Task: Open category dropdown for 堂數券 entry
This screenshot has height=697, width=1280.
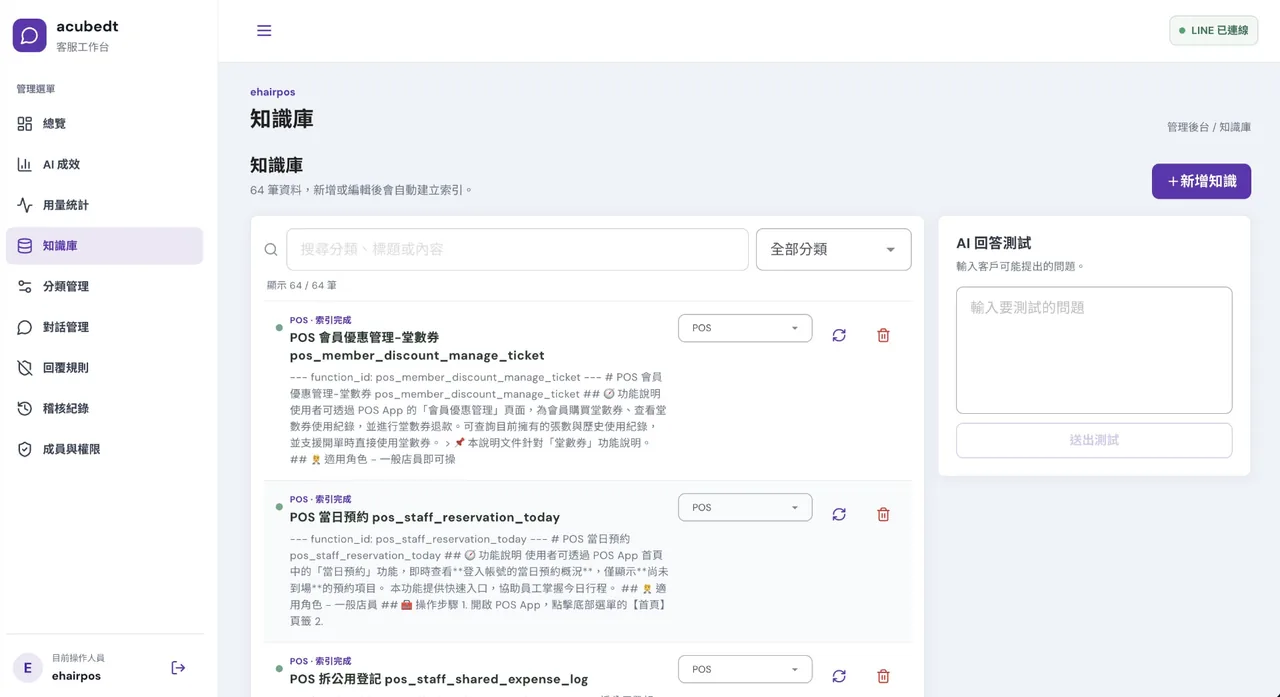Action: click(745, 328)
